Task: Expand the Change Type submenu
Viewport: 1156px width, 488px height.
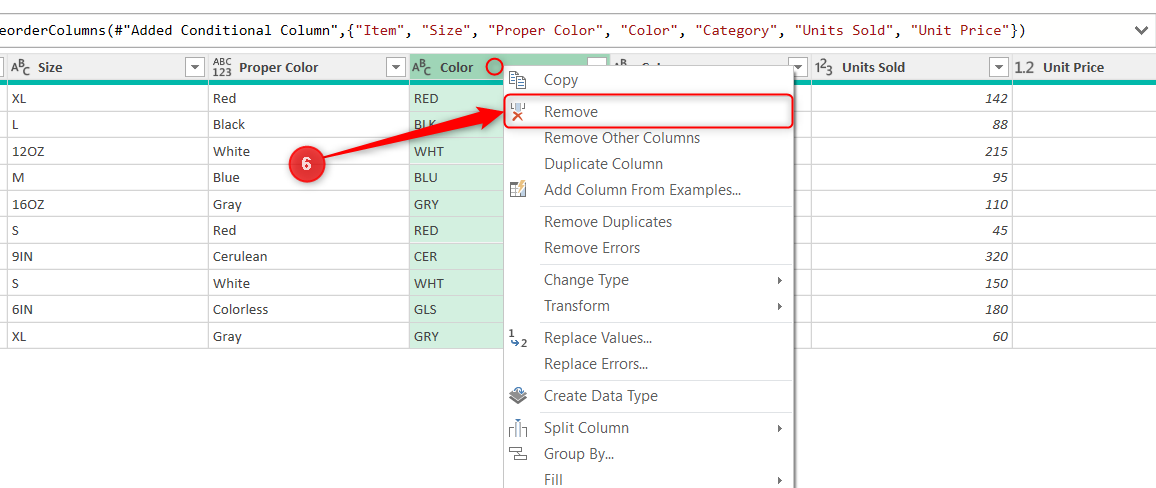Action: pos(779,281)
